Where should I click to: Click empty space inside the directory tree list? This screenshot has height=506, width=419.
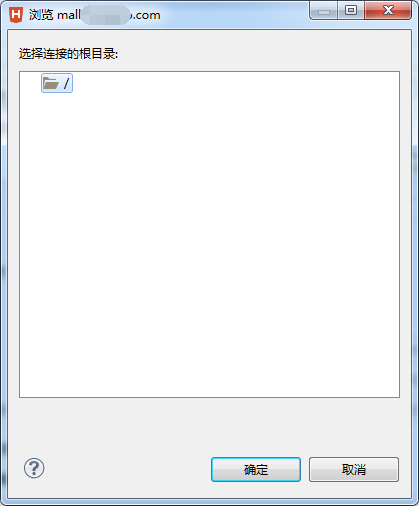coord(209,243)
